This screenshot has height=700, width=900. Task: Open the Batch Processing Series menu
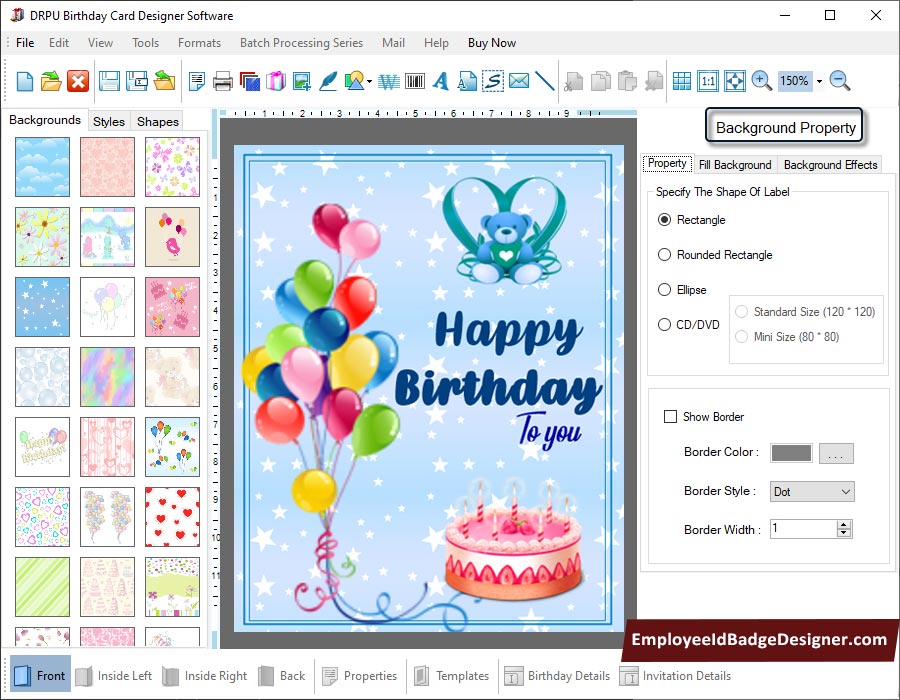[301, 42]
